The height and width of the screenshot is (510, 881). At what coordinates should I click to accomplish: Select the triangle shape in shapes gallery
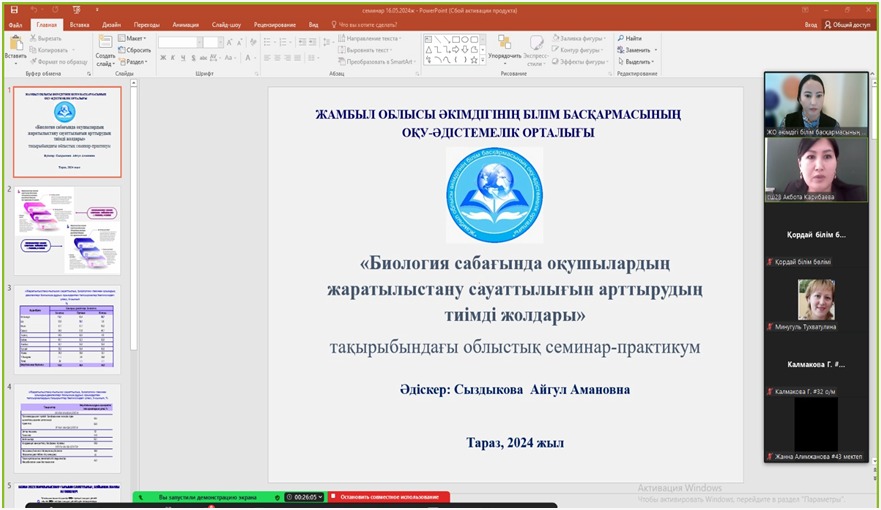pyautogui.click(x=429, y=49)
